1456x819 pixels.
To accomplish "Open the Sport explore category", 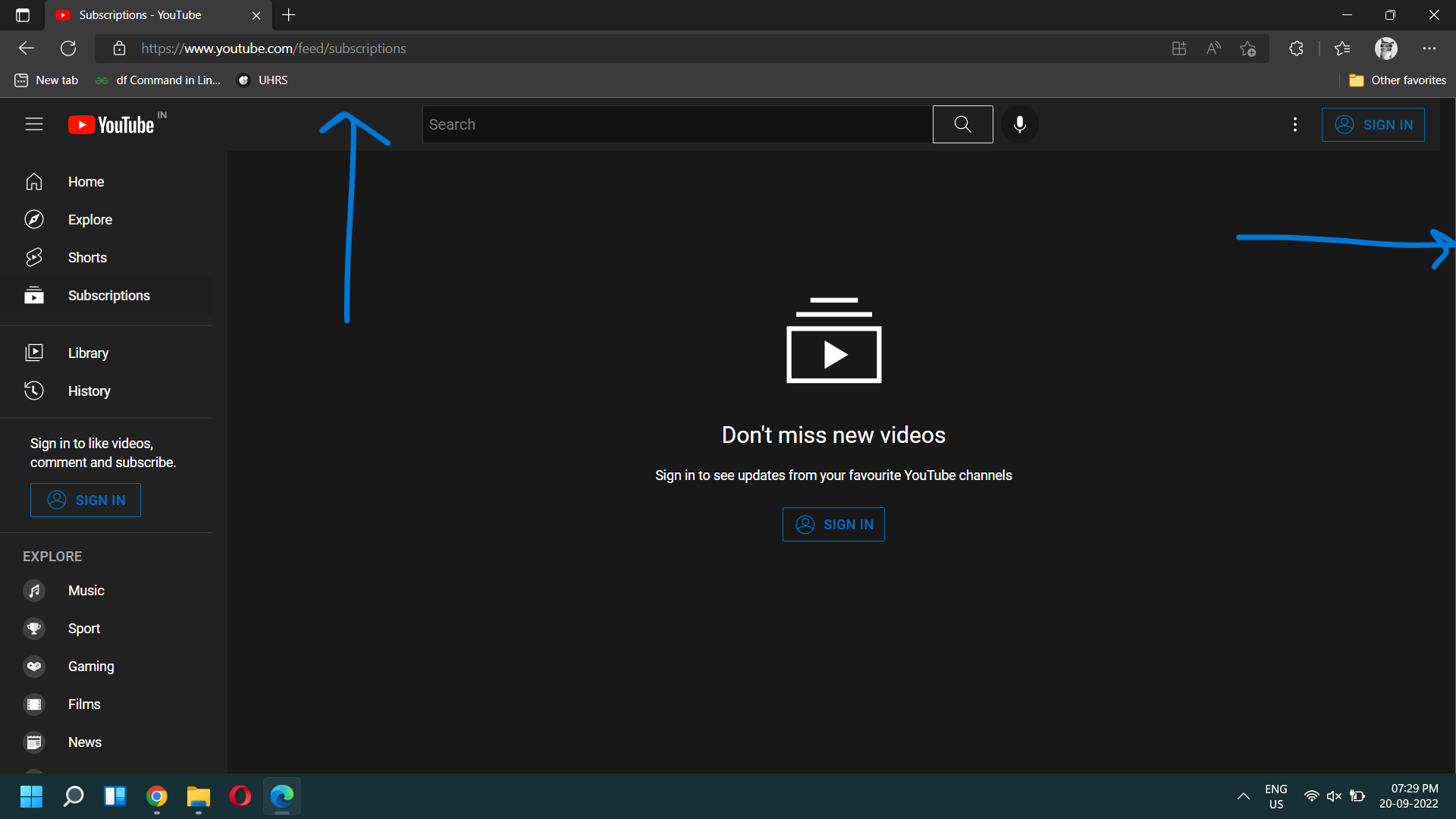I will point(83,628).
